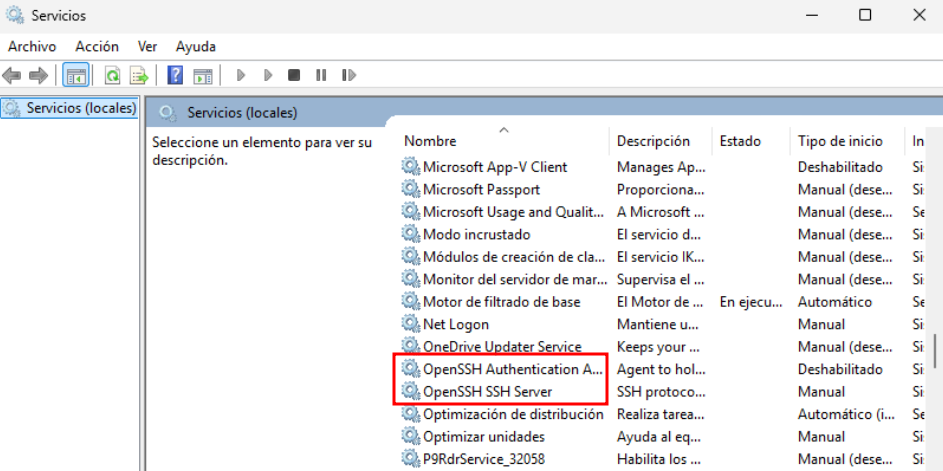Open the Ayuda menu

tap(195, 46)
